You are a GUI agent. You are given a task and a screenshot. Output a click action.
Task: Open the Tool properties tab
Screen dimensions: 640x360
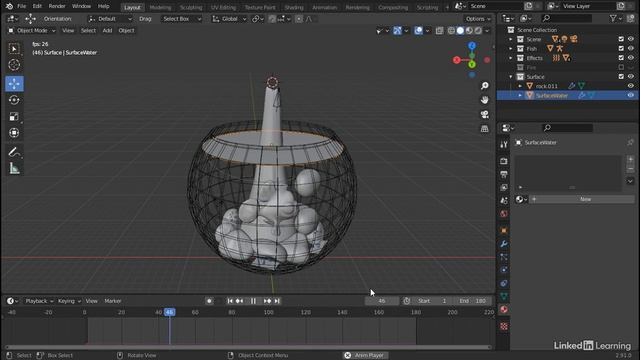tap(504, 144)
